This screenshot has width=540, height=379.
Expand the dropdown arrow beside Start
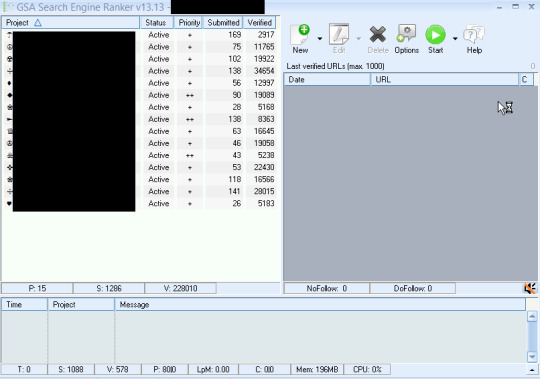coord(455,39)
